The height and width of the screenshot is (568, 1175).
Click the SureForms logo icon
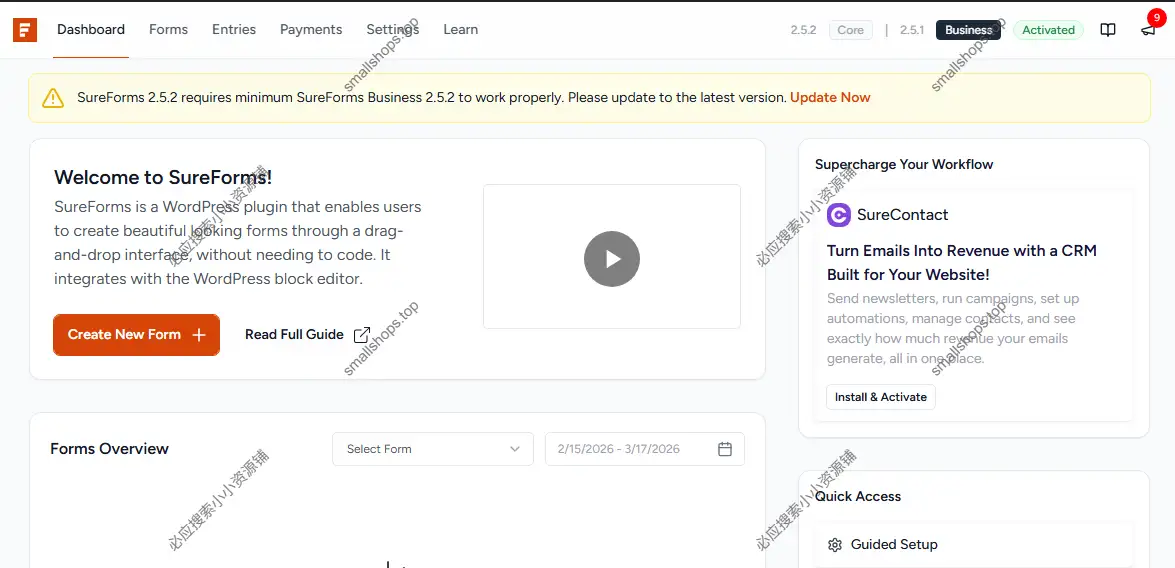pyautogui.click(x=25, y=30)
